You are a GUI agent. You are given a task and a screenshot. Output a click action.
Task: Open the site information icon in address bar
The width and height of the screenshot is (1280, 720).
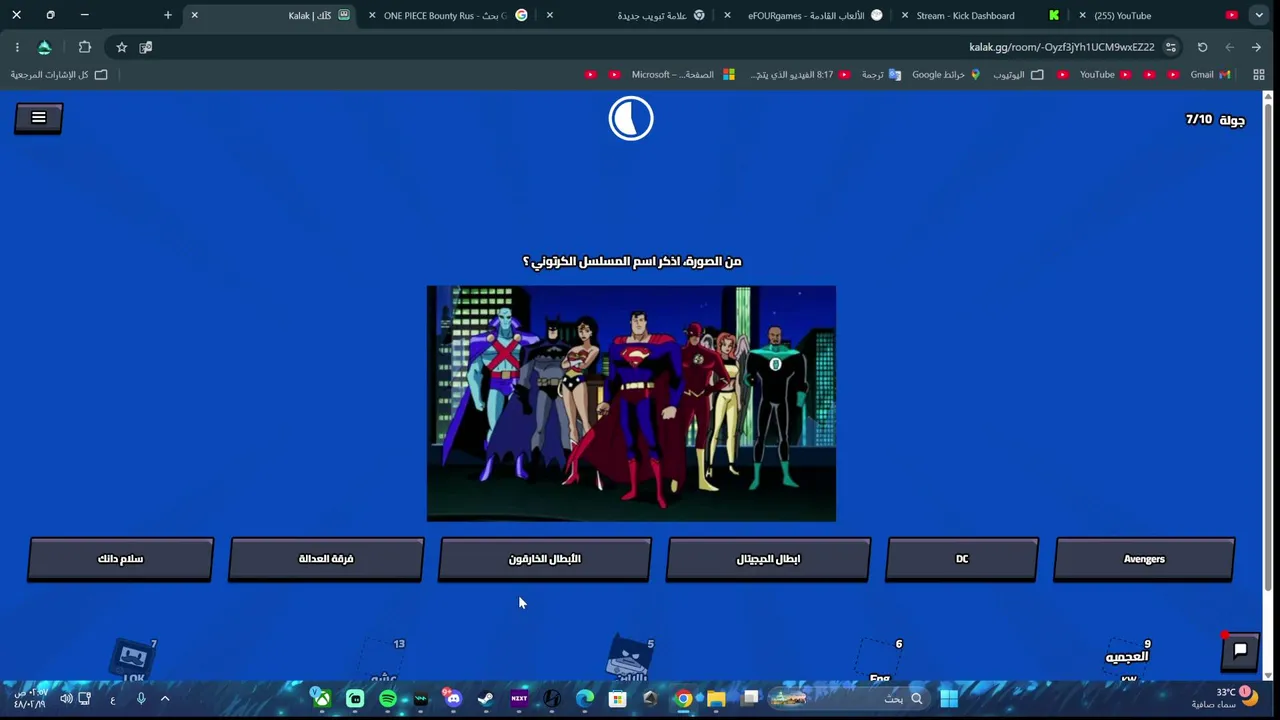1171,47
